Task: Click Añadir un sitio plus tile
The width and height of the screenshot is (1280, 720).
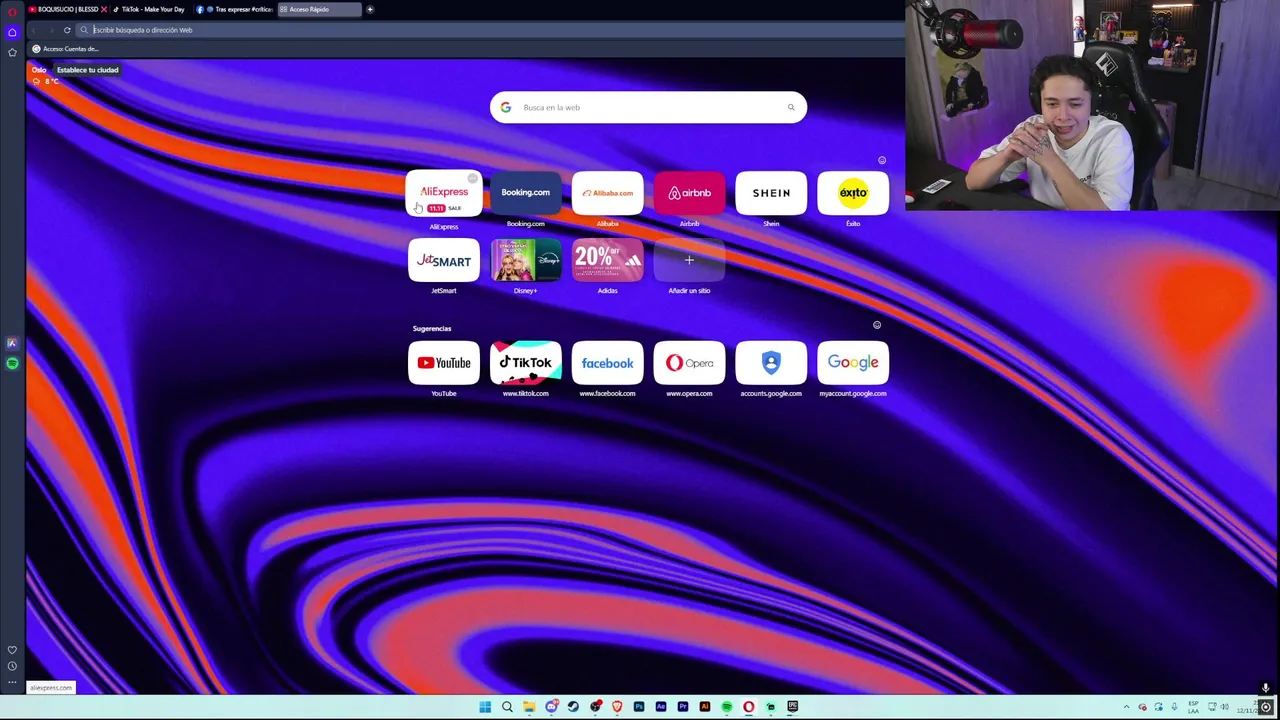Action: click(x=690, y=261)
